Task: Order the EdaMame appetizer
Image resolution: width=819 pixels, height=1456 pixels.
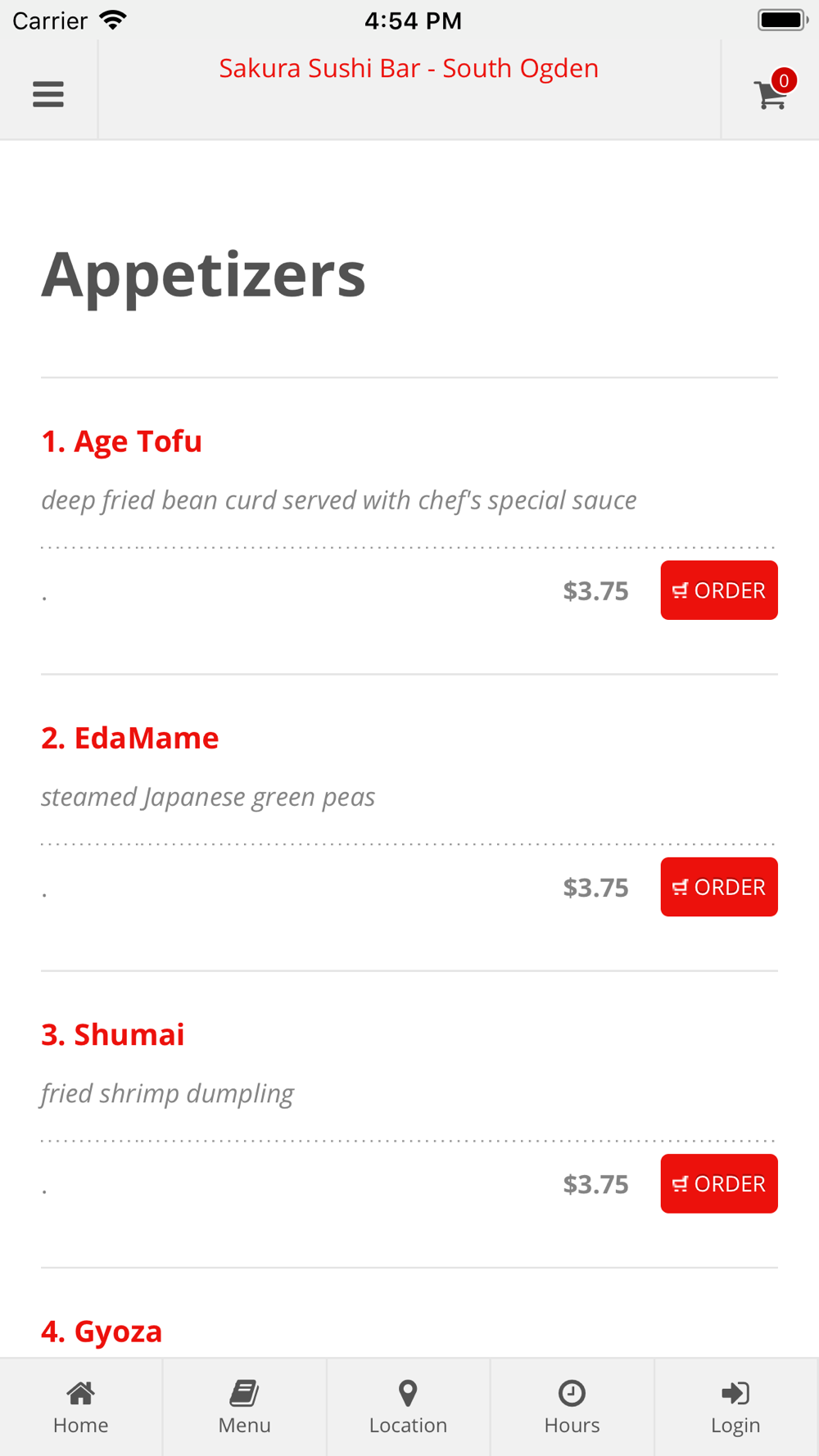Action: 719,887
